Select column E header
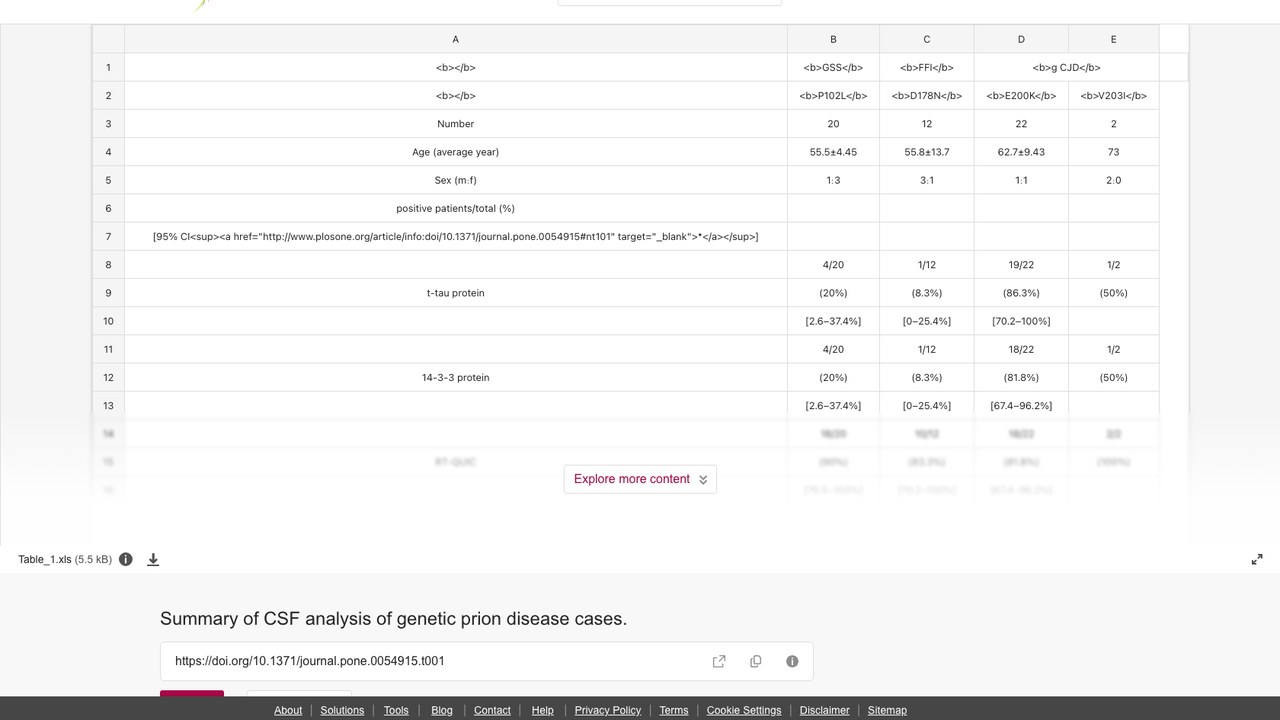This screenshot has width=1280, height=720. pos(1113,39)
